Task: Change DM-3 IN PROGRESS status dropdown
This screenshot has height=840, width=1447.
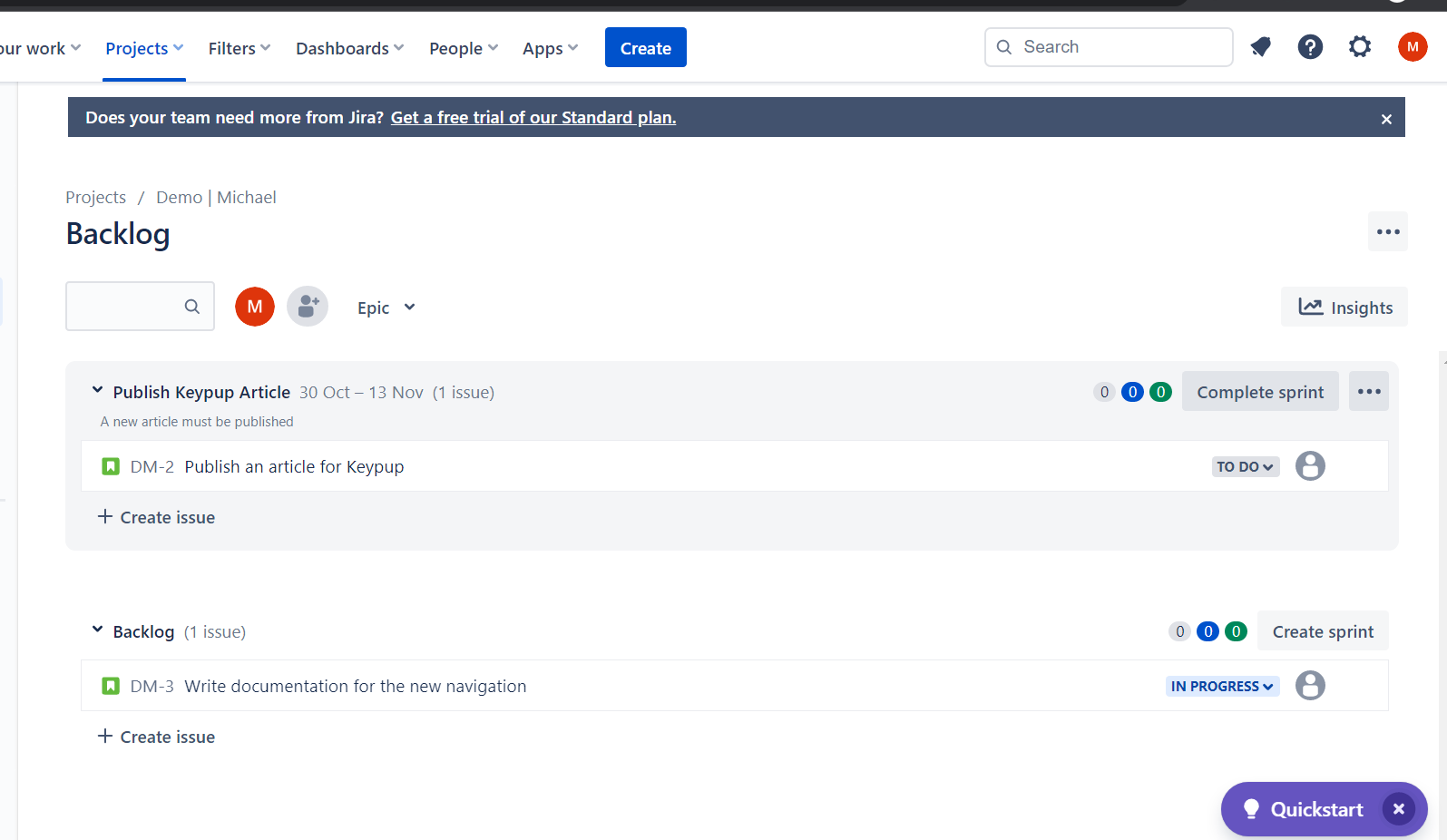Action: pyautogui.click(x=1221, y=687)
